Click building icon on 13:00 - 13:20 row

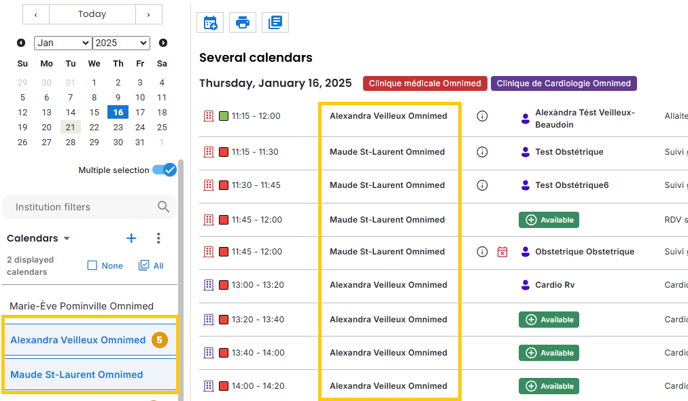coord(208,285)
